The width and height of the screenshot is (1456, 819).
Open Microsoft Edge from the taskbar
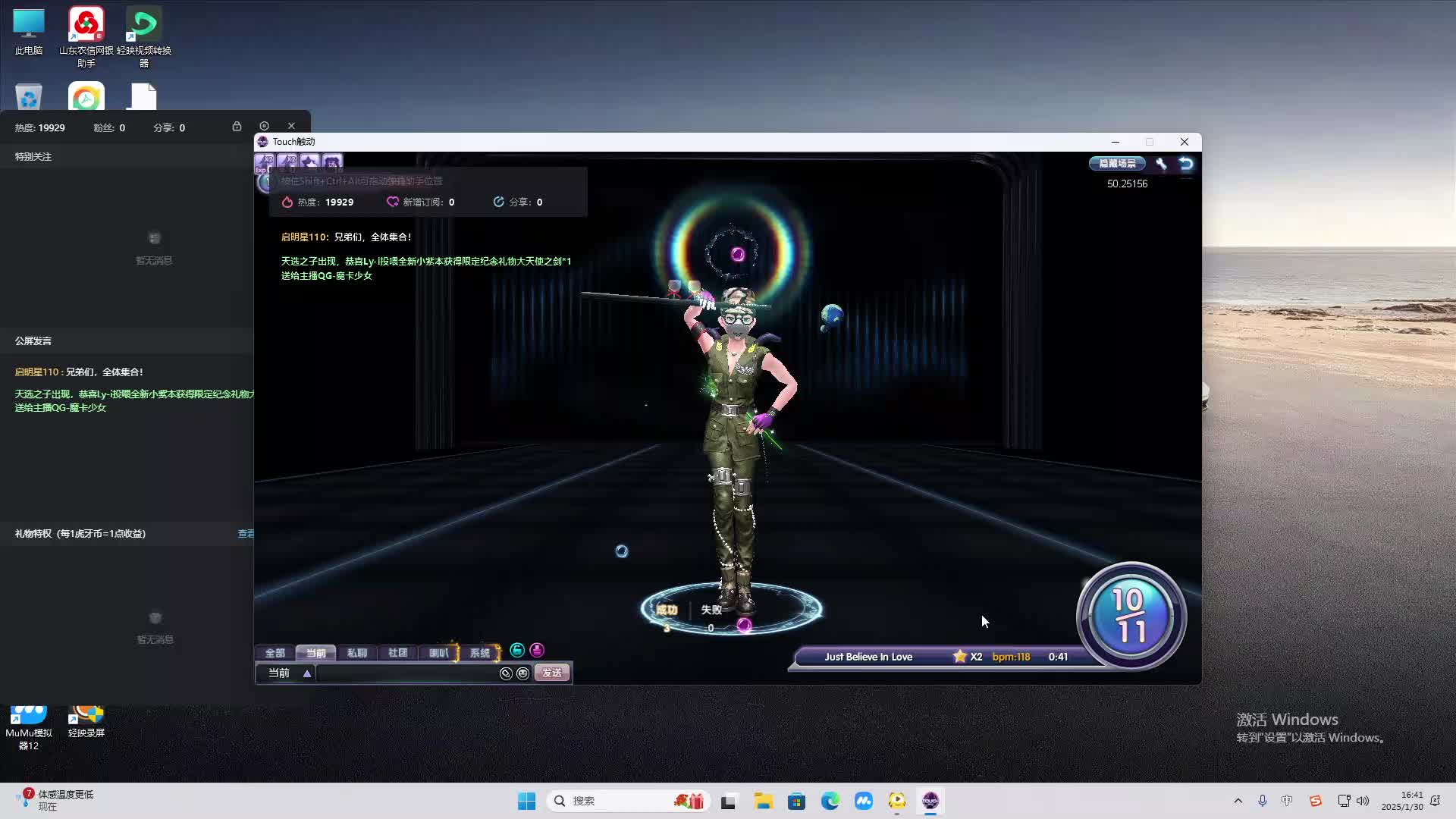click(830, 801)
